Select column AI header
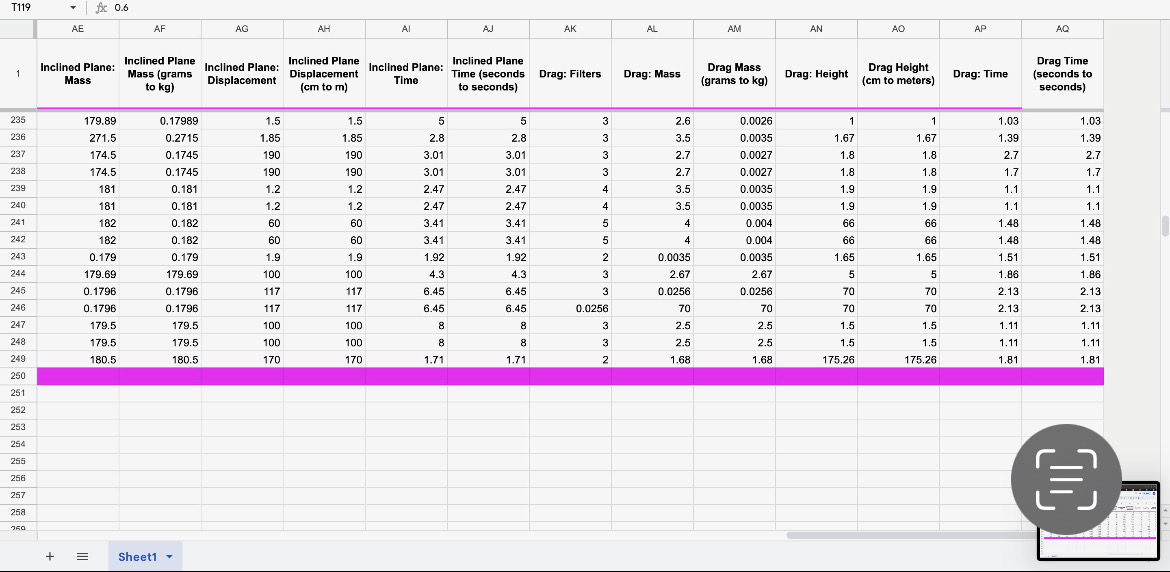 tap(406, 29)
